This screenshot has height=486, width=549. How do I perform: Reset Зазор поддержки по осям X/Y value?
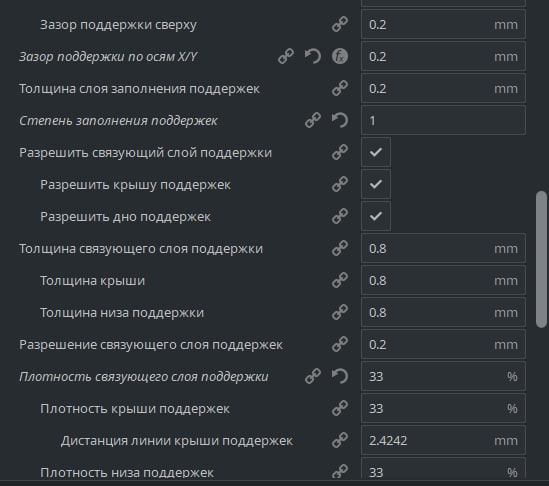click(x=313, y=56)
